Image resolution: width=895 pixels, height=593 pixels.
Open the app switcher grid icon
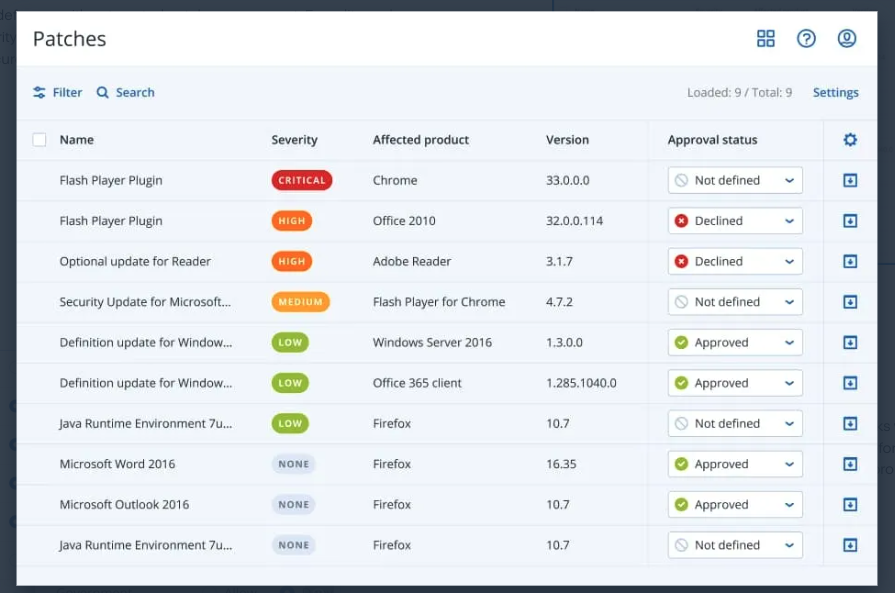click(766, 38)
